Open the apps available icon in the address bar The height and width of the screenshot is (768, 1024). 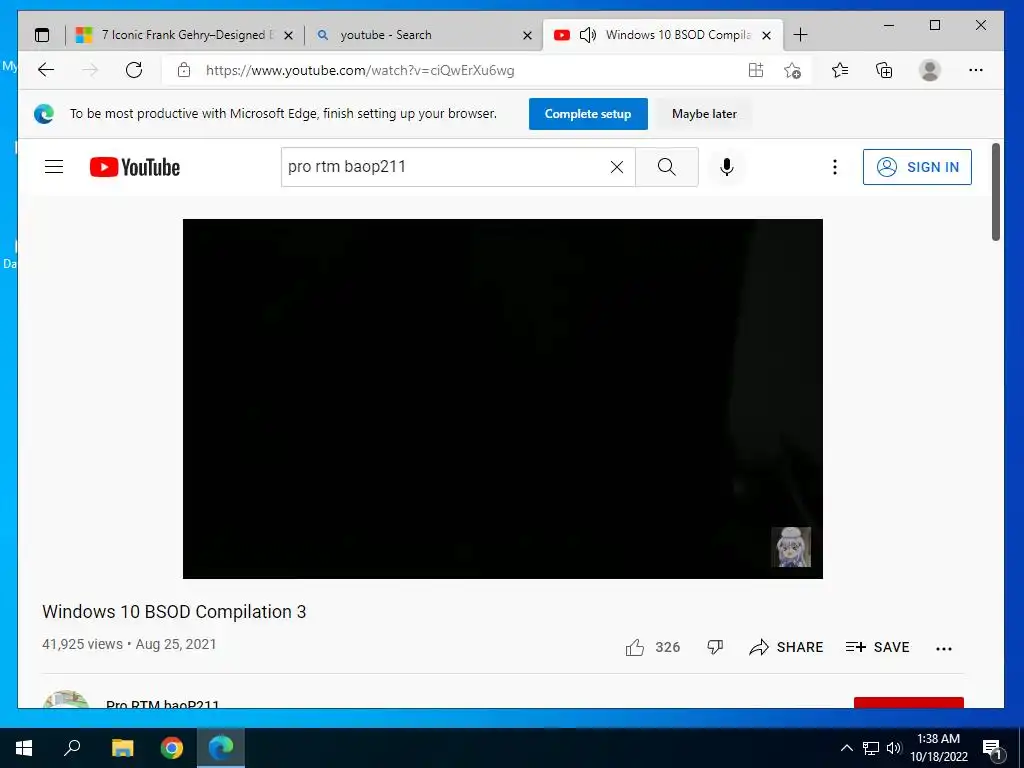[x=756, y=70]
